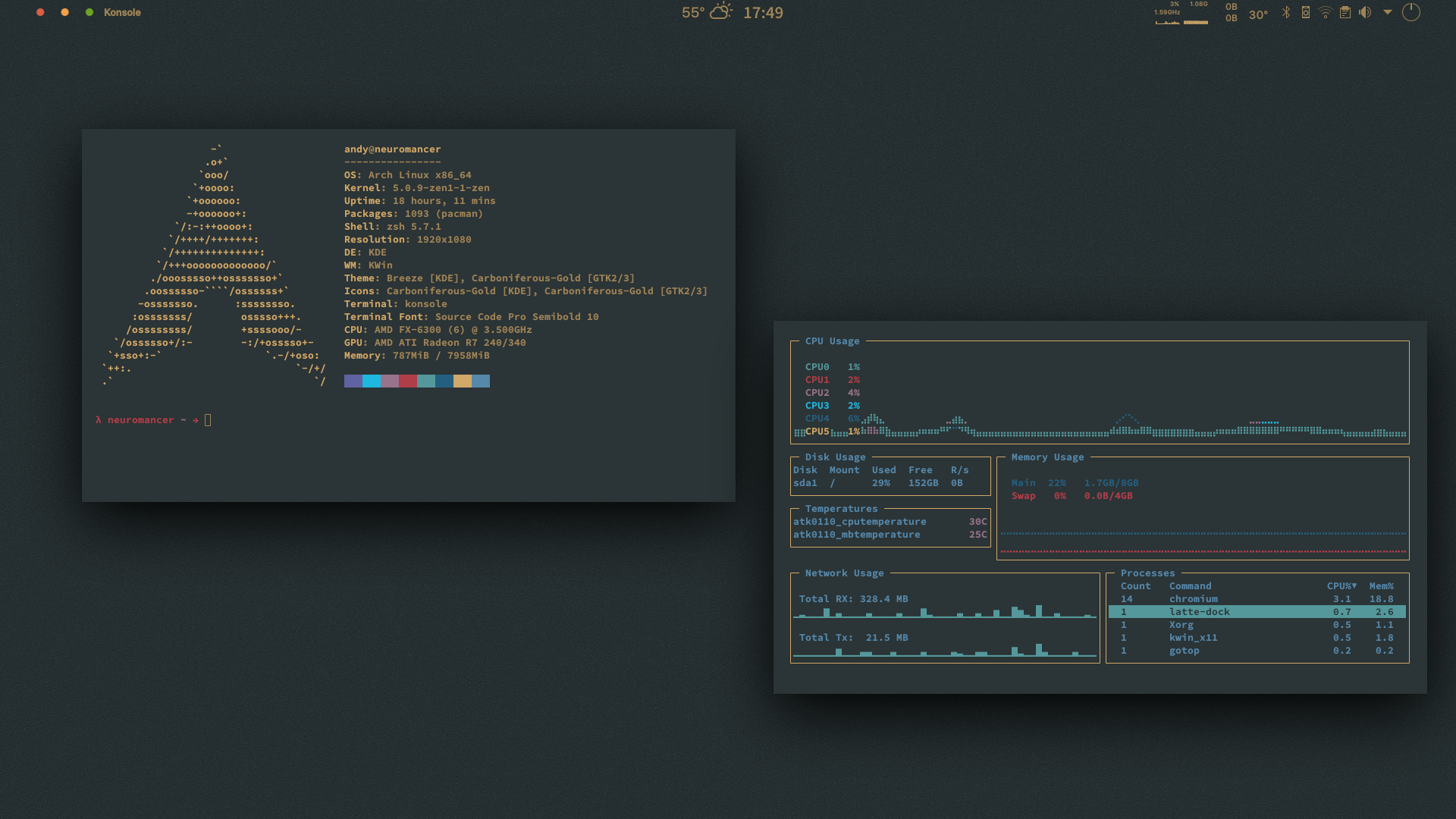Click the CPU3 2% row in gotop
Image resolution: width=1456 pixels, height=819 pixels.
point(833,406)
